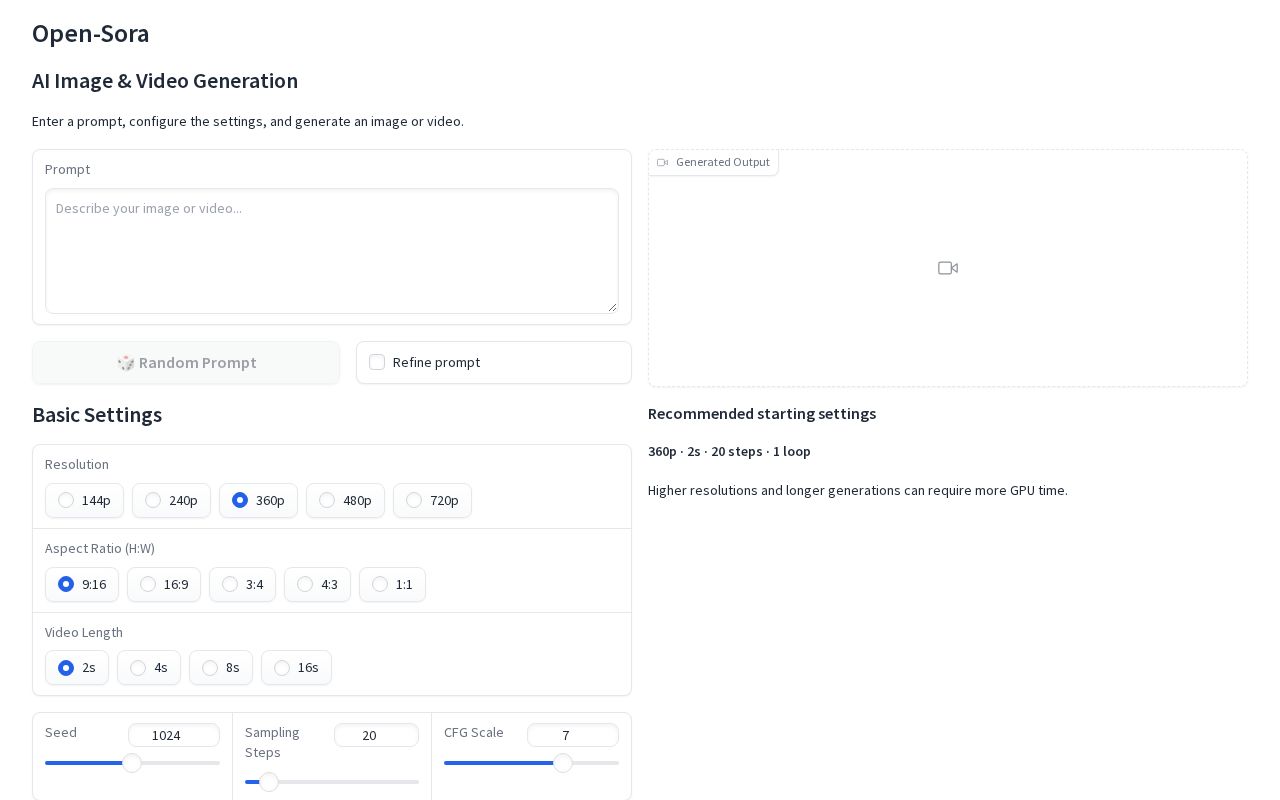Click the Sampling Steps slider handle
Viewport: 1280px width, 800px height.
click(x=268, y=782)
